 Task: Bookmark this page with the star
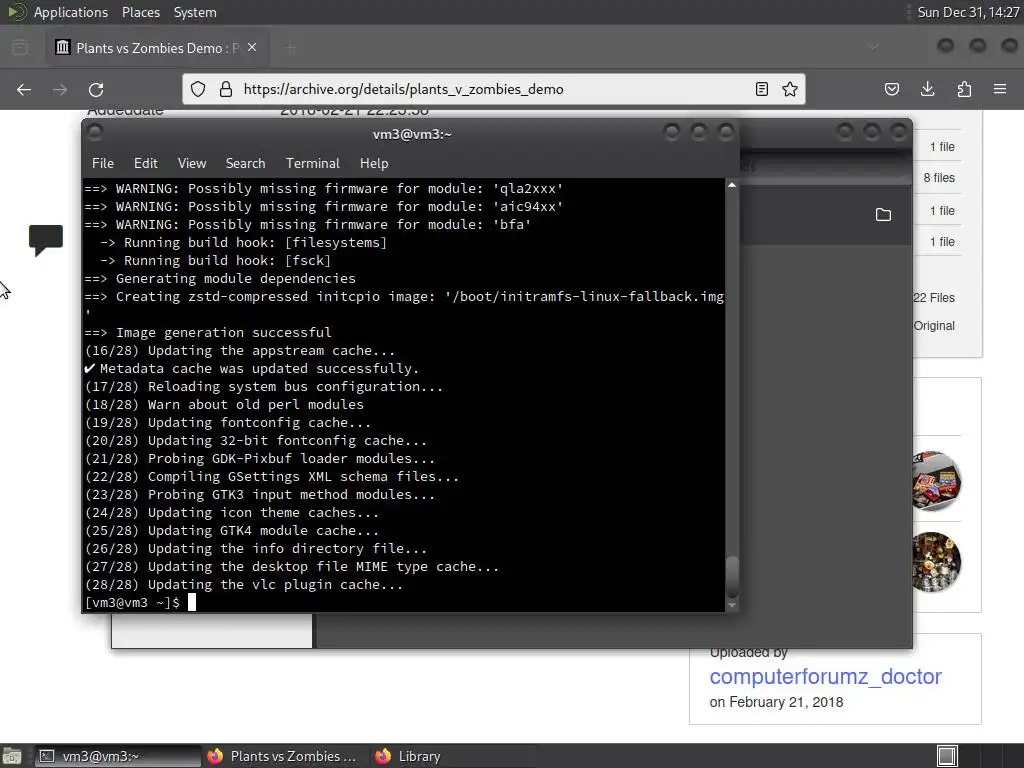(x=790, y=89)
